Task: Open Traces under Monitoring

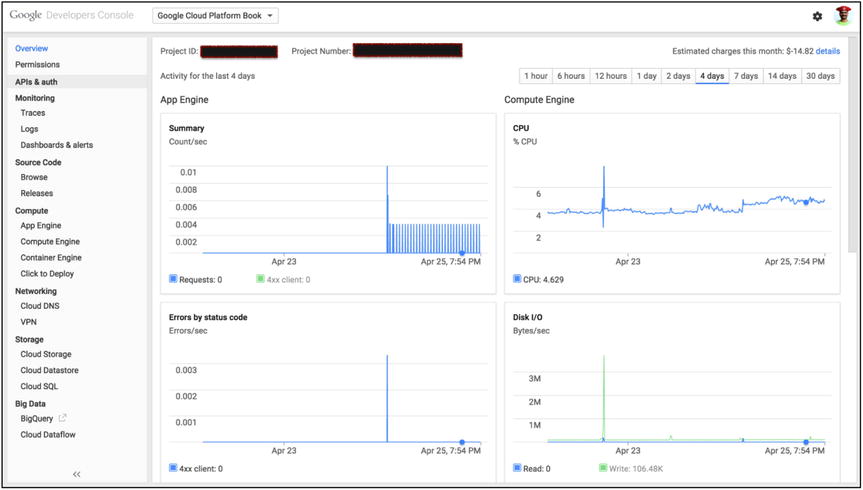Action: click(33, 113)
